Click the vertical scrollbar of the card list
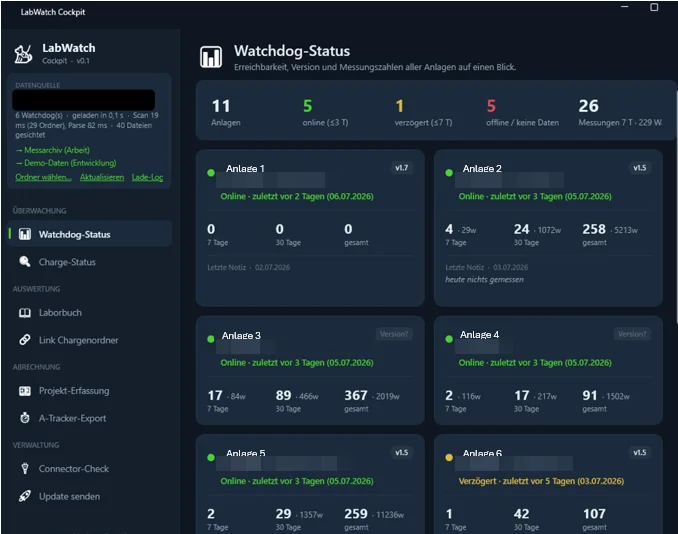This screenshot has height=534, width=678. coord(675,208)
